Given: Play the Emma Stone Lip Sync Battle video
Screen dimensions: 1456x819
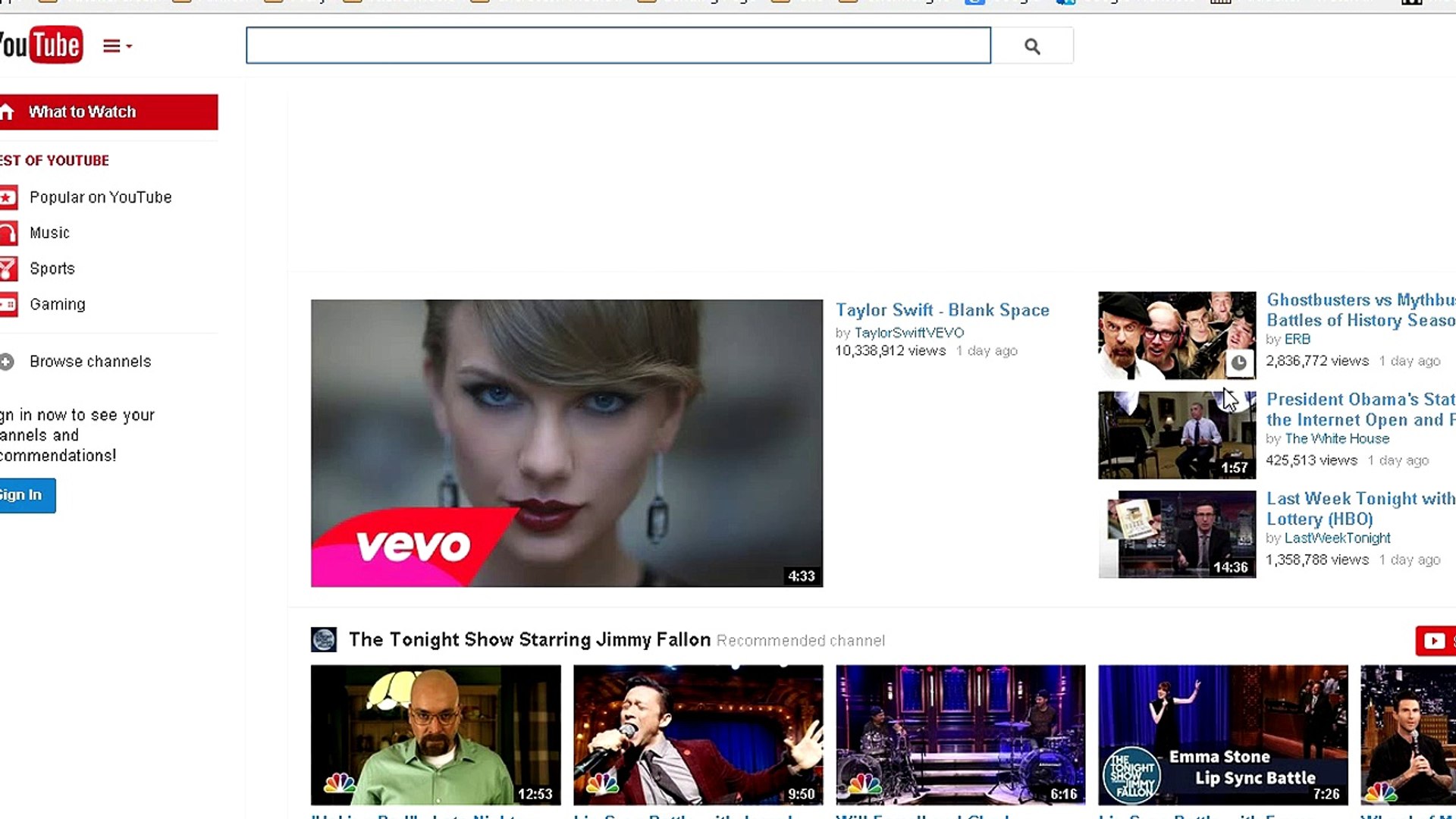Looking at the screenshot, I should (1222, 734).
